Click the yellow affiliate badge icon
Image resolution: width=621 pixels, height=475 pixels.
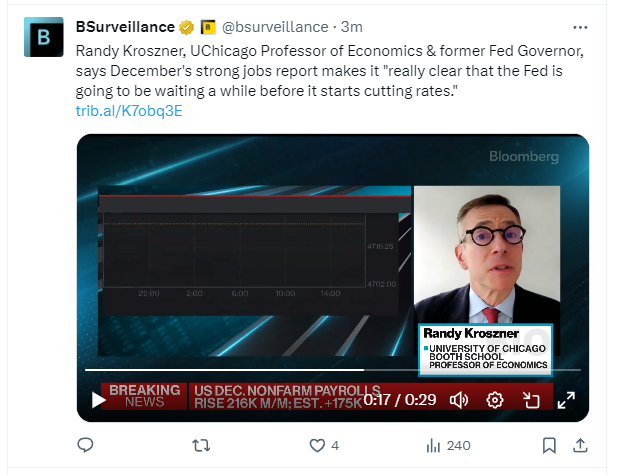pyautogui.click(x=208, y=27)
